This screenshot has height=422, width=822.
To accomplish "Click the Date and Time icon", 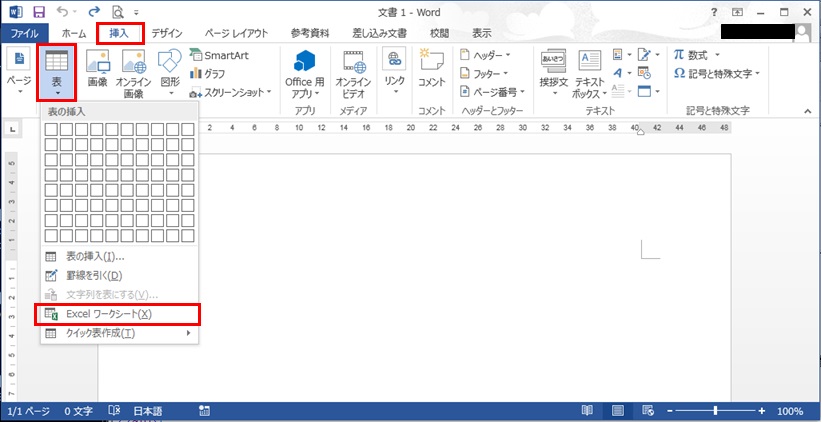I will click(644, 73).
